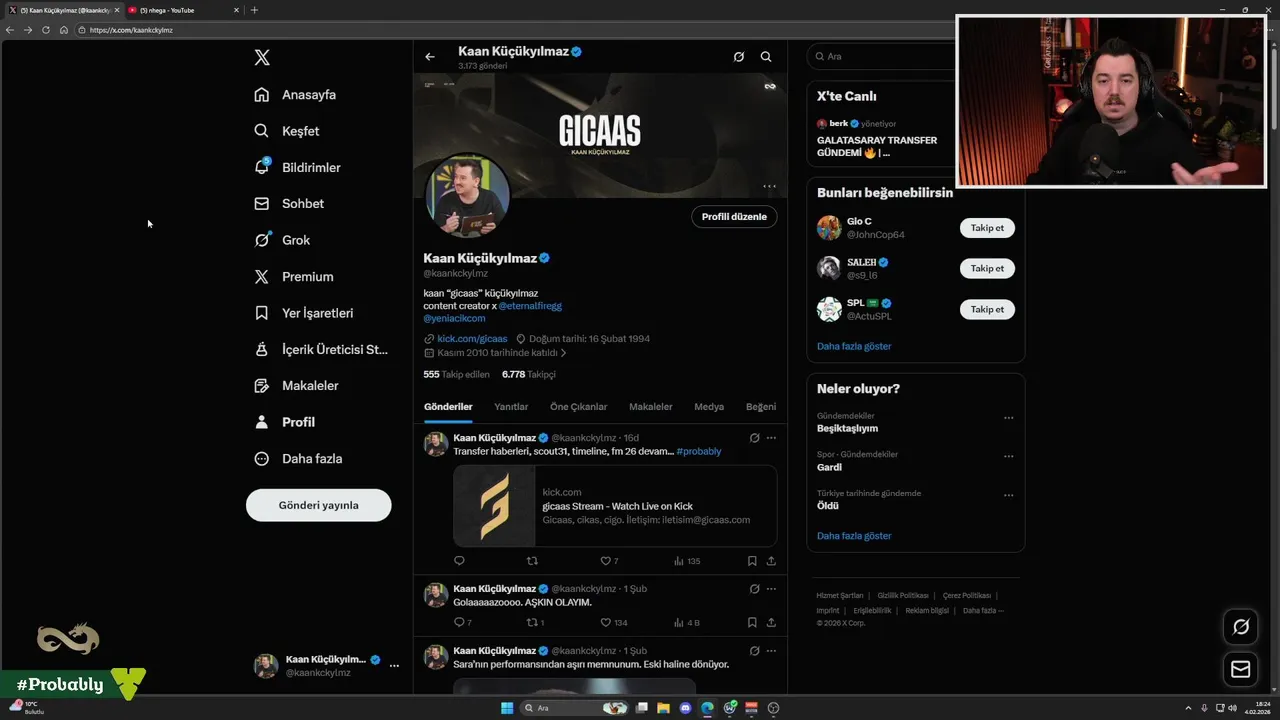
Task: Switch to Yanıtlar tab
Action: click(511, 407)
